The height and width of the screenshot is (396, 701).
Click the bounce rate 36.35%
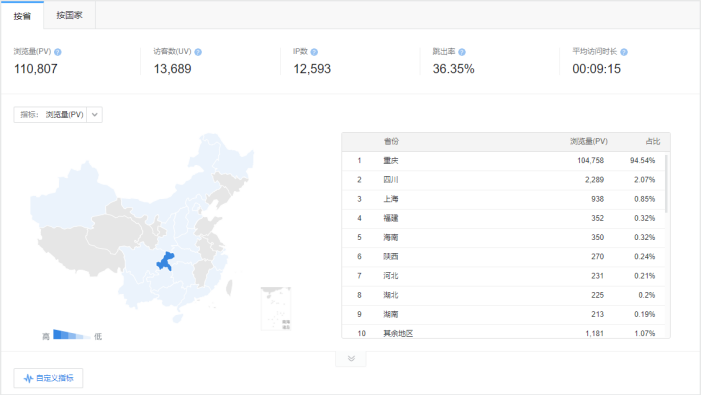click(453, 69)
